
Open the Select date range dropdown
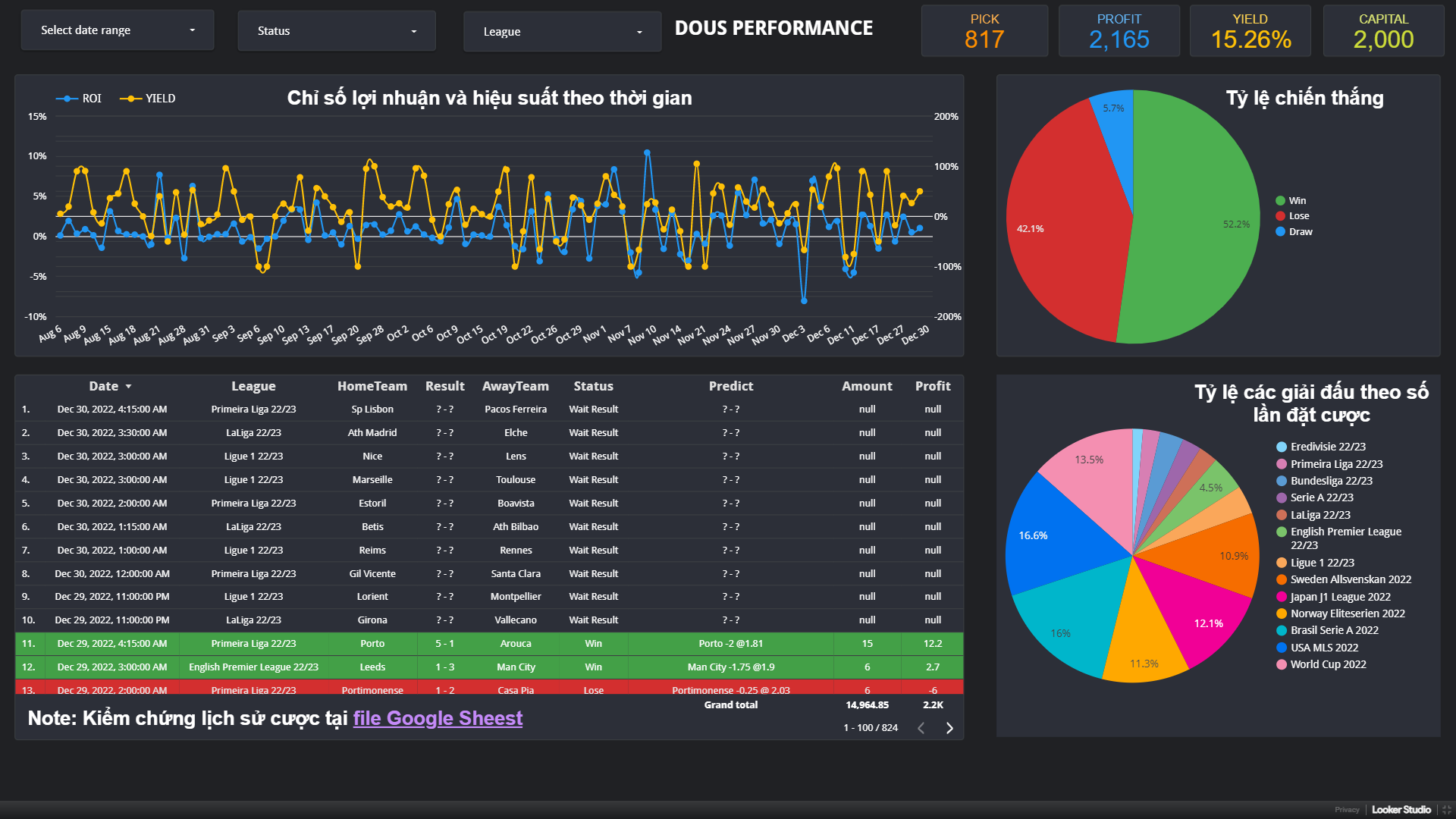point(118,30)
